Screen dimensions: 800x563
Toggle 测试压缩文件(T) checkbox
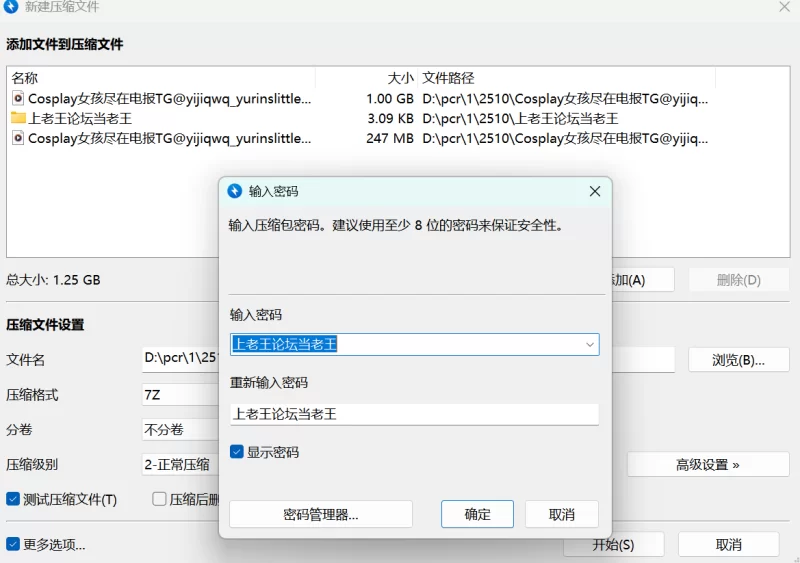[x=13, y=499]
